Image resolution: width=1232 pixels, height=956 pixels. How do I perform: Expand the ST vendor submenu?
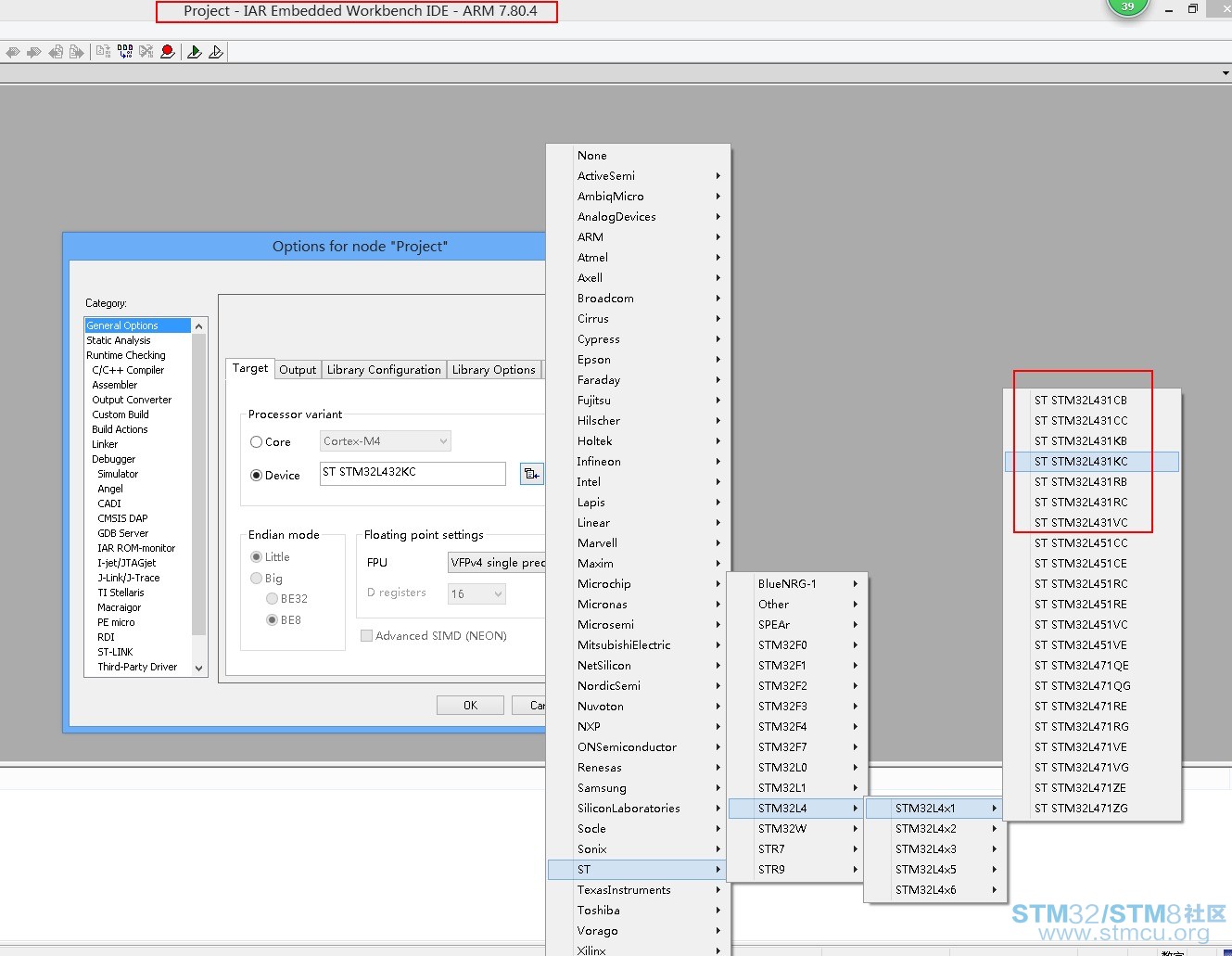(638, 870)
